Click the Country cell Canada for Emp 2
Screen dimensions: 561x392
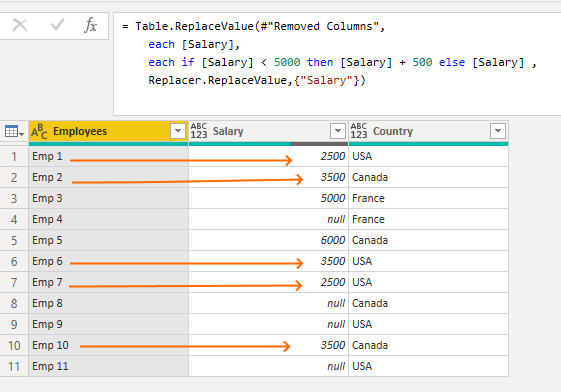[x=428, y=177]
